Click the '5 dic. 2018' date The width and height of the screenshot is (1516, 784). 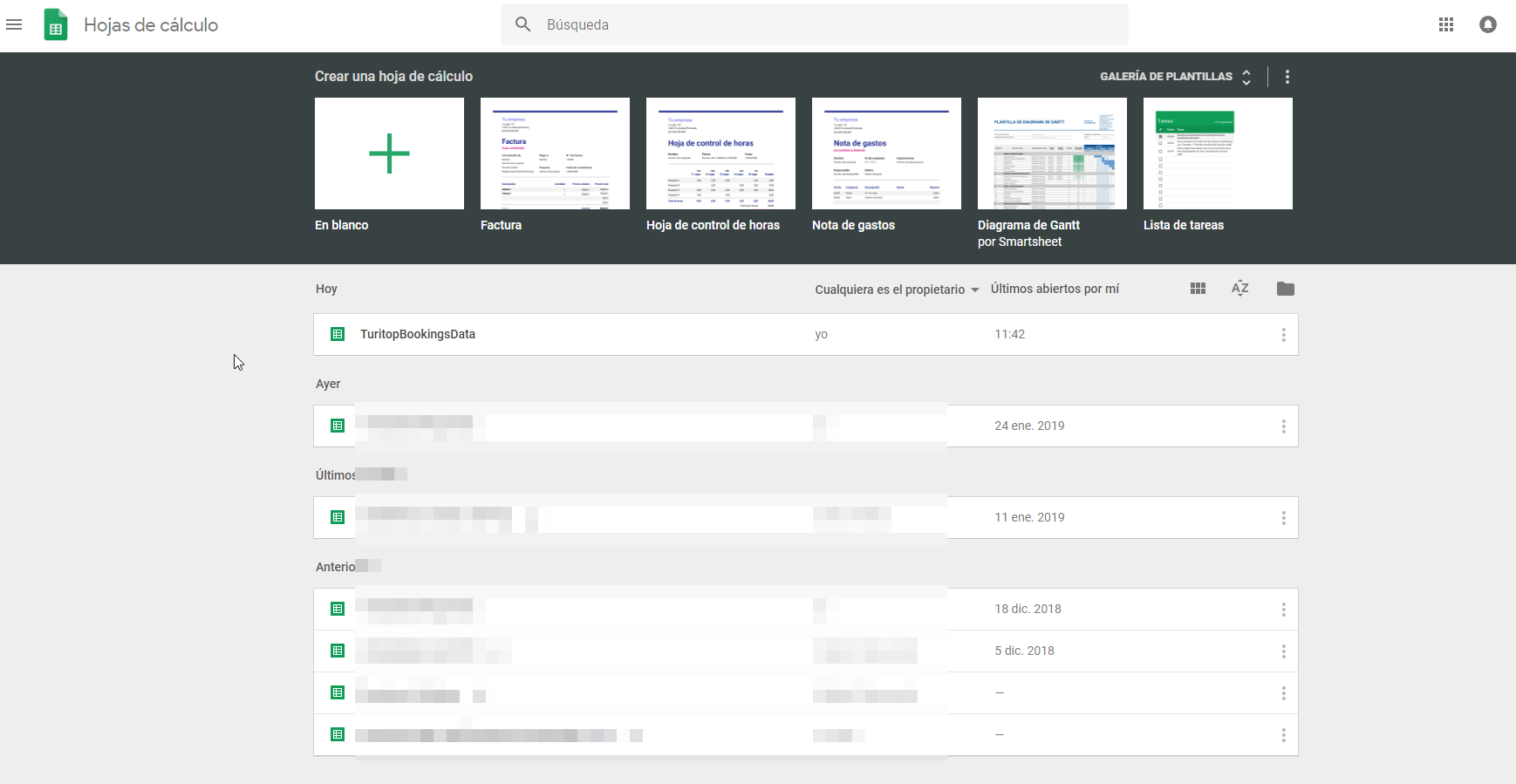coord(1024,651)
